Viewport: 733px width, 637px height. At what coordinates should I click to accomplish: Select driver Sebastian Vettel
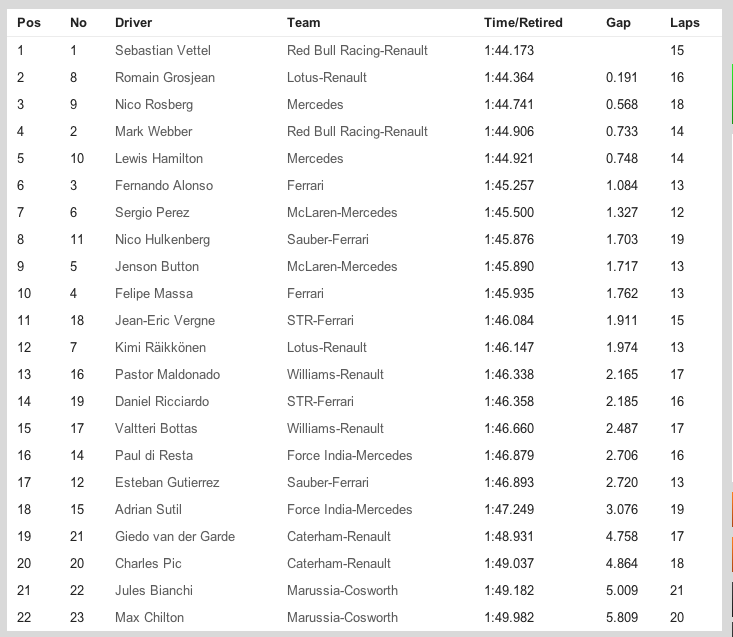pyautogui.click(x=163, y=50)
